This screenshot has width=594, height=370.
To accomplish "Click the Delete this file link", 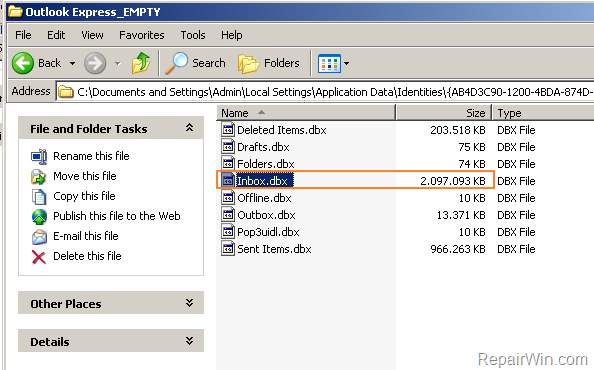I will [87, 256].
